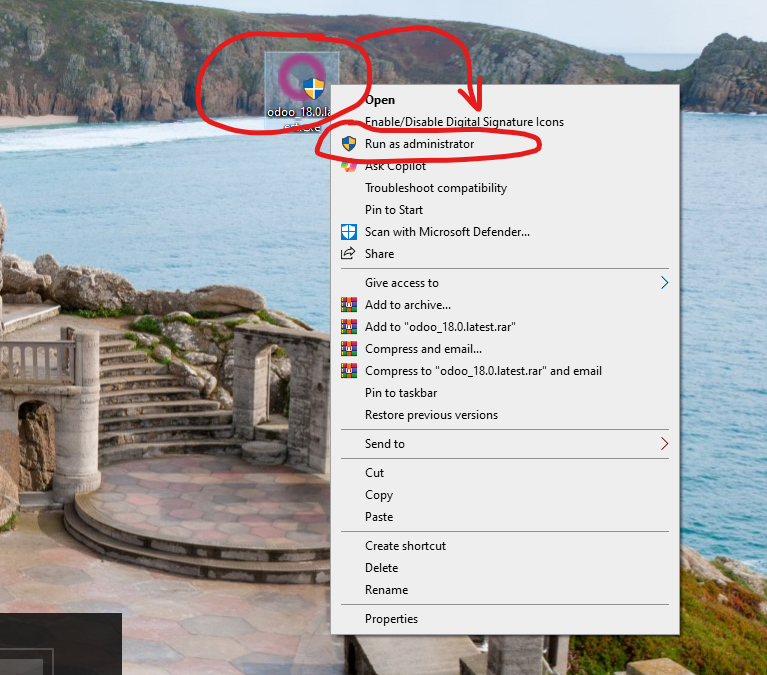Select the odoo_18.0.latest installer desktop icon
This screenshot has width=767, height=675.
pos(302,84)
